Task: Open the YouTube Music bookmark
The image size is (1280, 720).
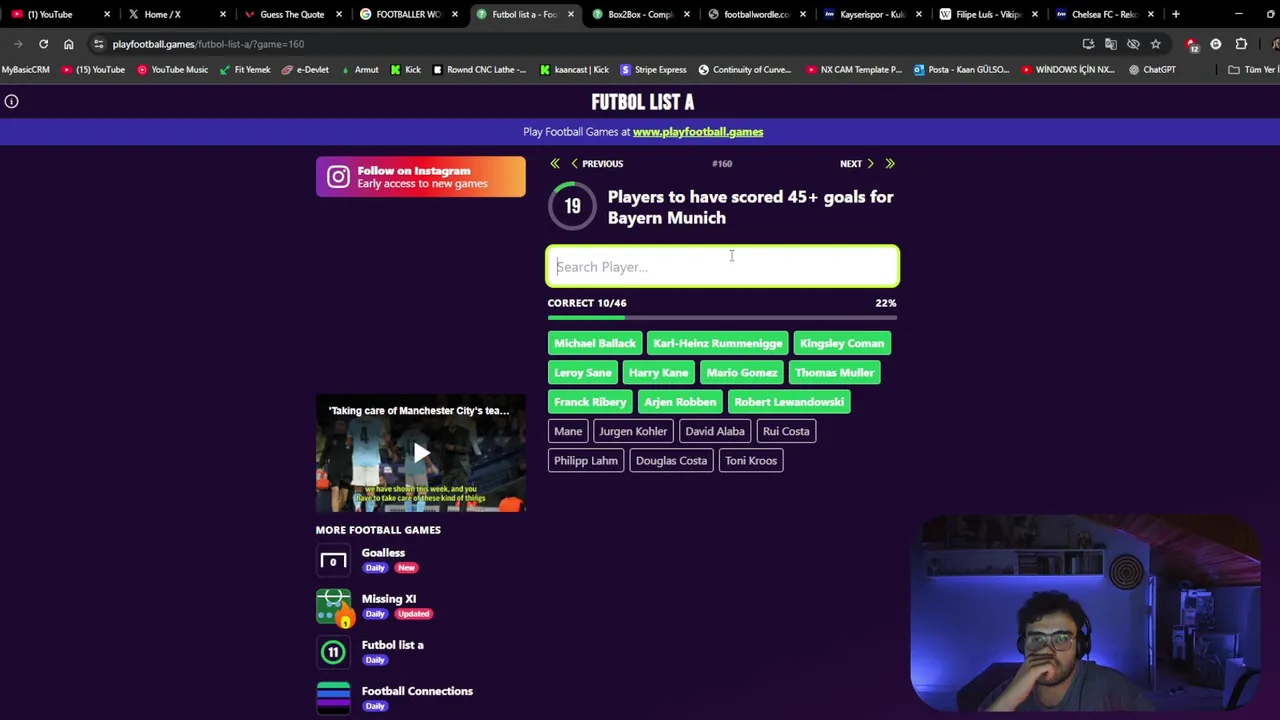Action: pos(172,69)
